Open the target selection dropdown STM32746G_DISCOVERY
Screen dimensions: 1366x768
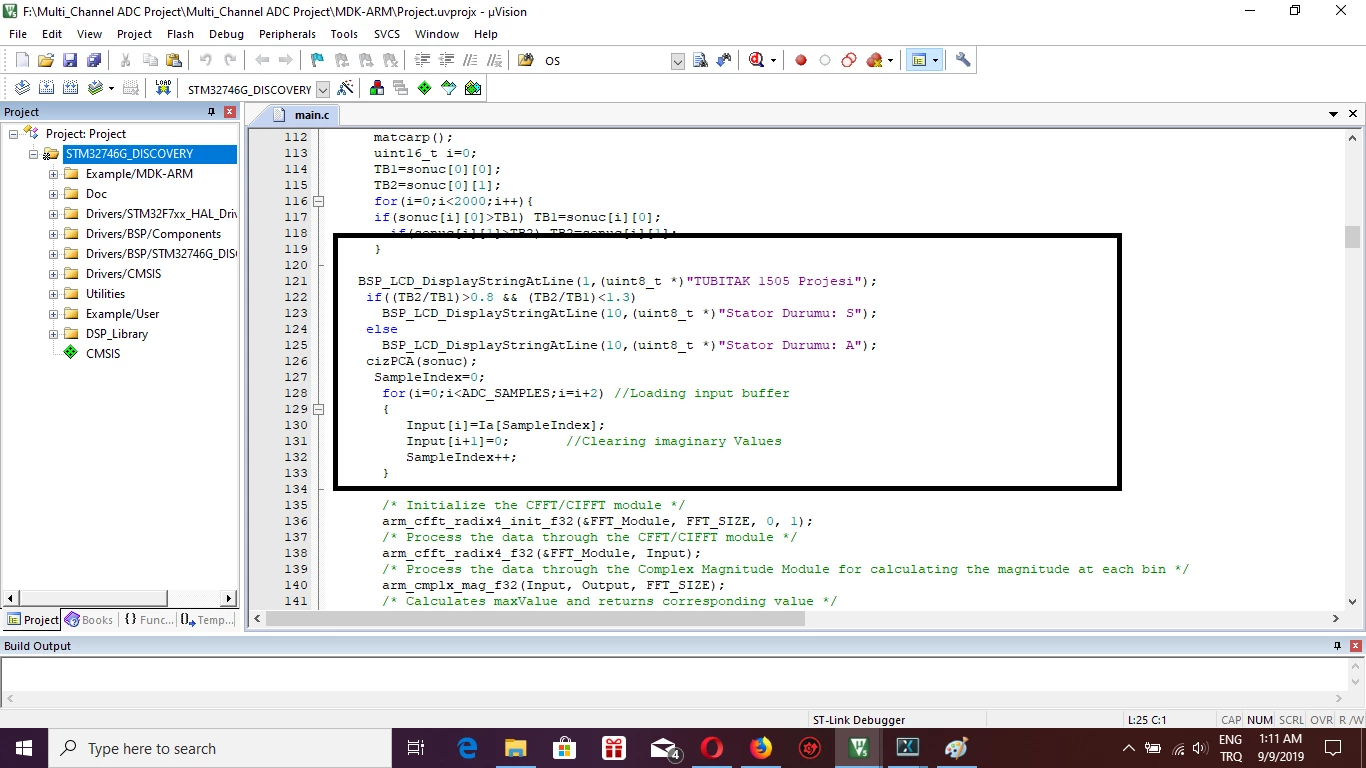[x=322, y=89]
